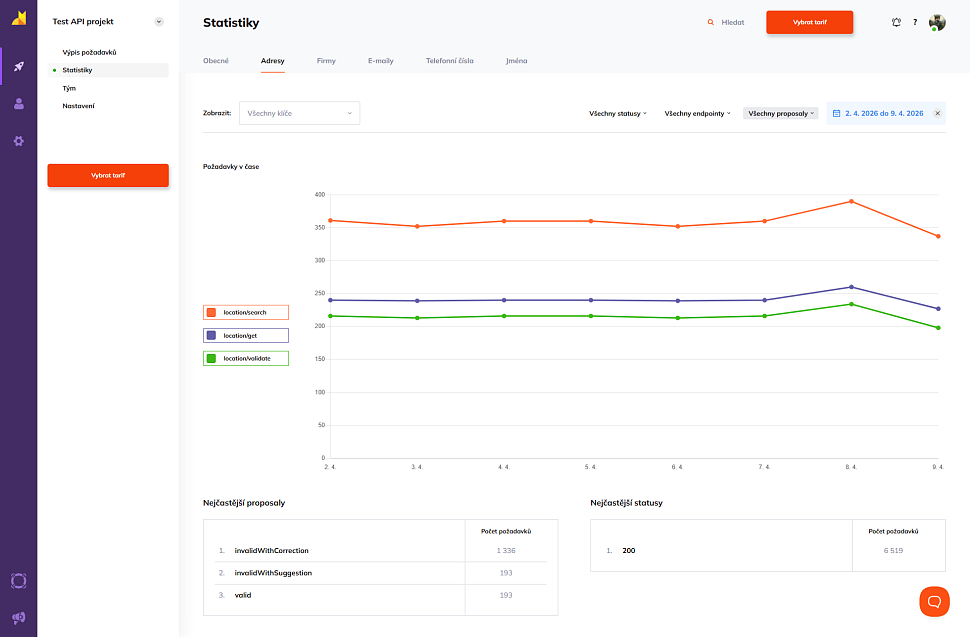
Task: Toggle the location/search series in the legend
Action: pos(246,312)
